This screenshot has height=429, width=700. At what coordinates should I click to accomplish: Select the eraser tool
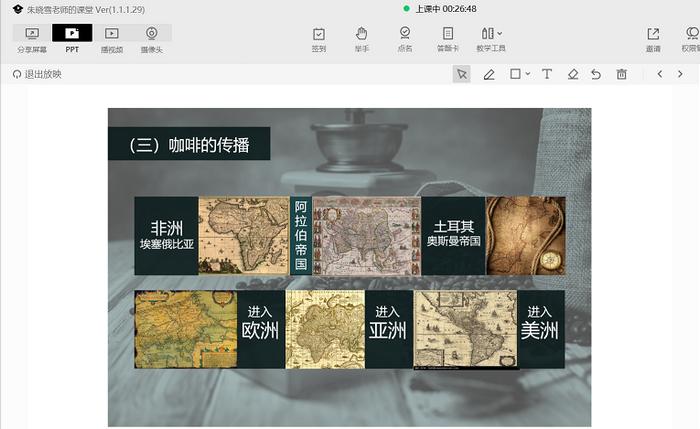point(573,74)
